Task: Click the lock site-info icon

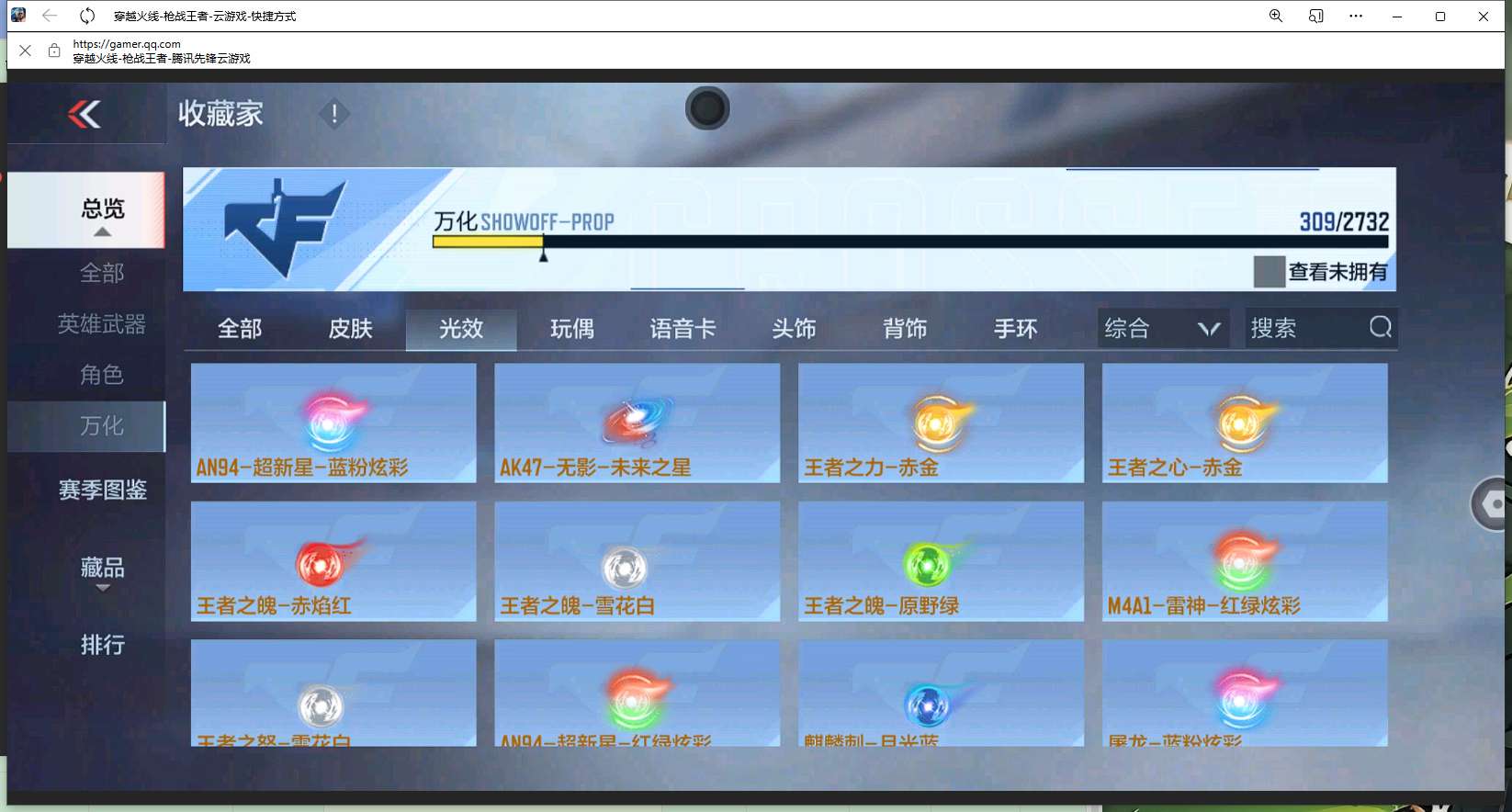Action: click(54, 51)
